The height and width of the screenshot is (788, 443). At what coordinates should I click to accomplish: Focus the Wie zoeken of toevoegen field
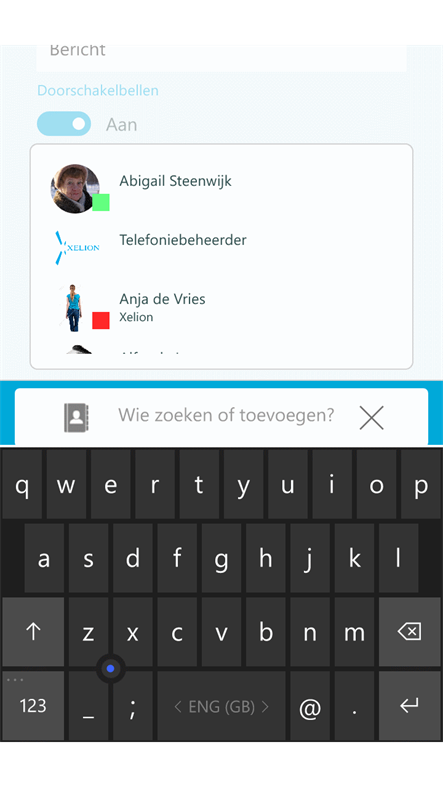click(226, 415)
